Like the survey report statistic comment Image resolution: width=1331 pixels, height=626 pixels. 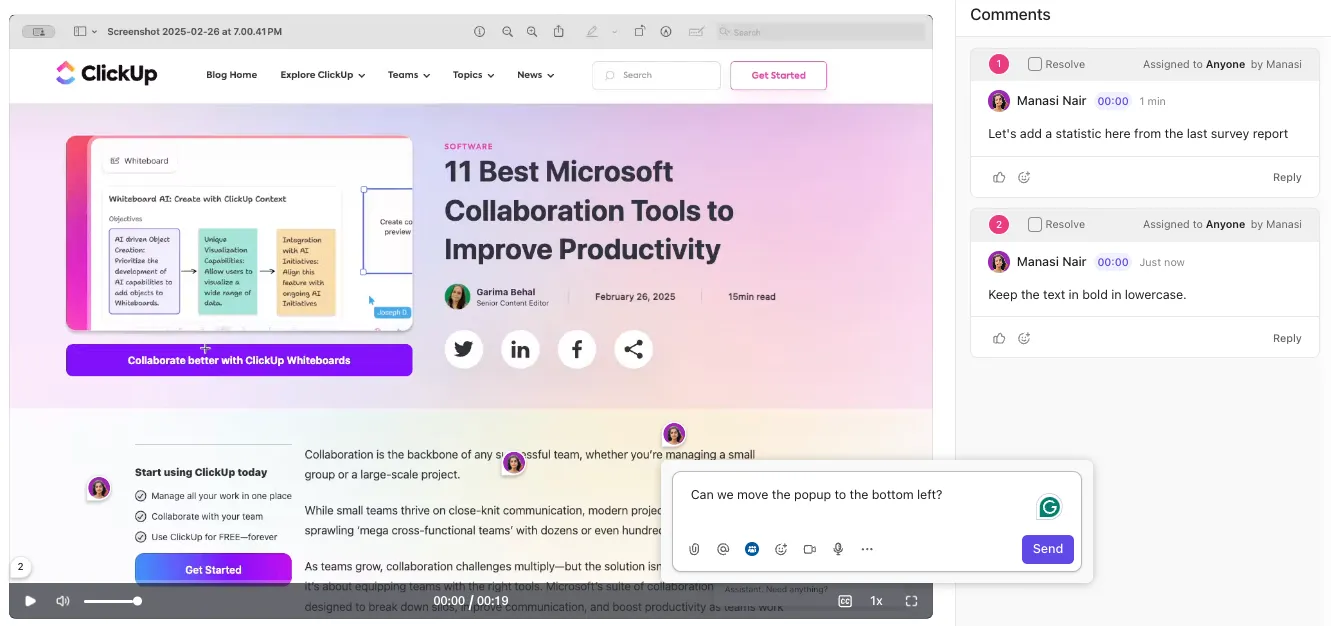click(x=999, y=177)
